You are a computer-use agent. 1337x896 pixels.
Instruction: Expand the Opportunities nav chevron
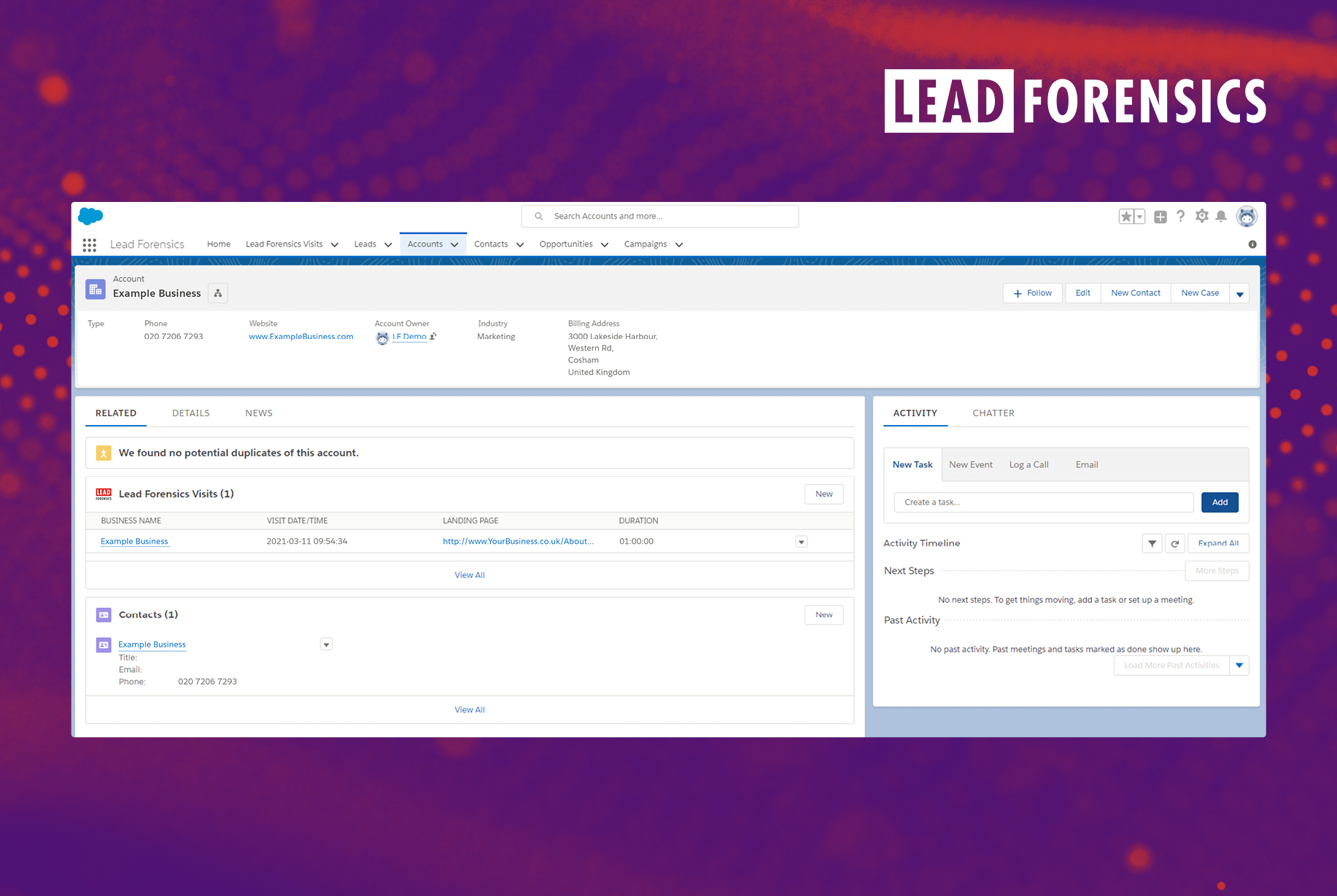(605, 245)
